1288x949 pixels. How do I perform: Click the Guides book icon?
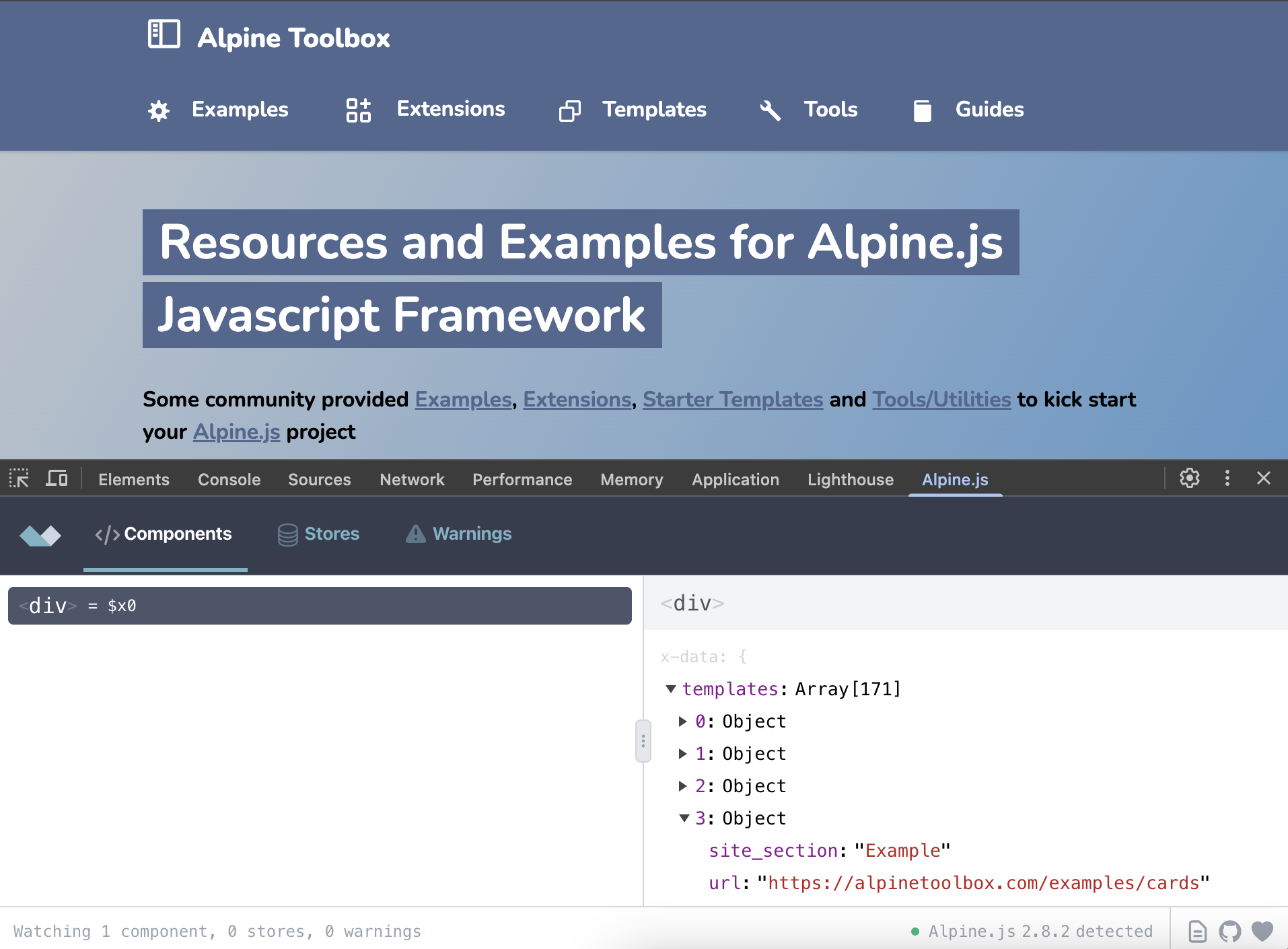[923, 110]
